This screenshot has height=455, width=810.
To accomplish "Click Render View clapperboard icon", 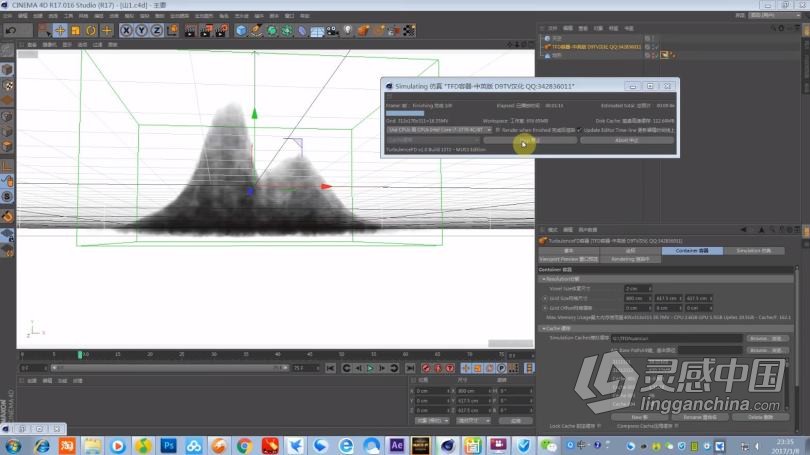I will pos(190,30).
